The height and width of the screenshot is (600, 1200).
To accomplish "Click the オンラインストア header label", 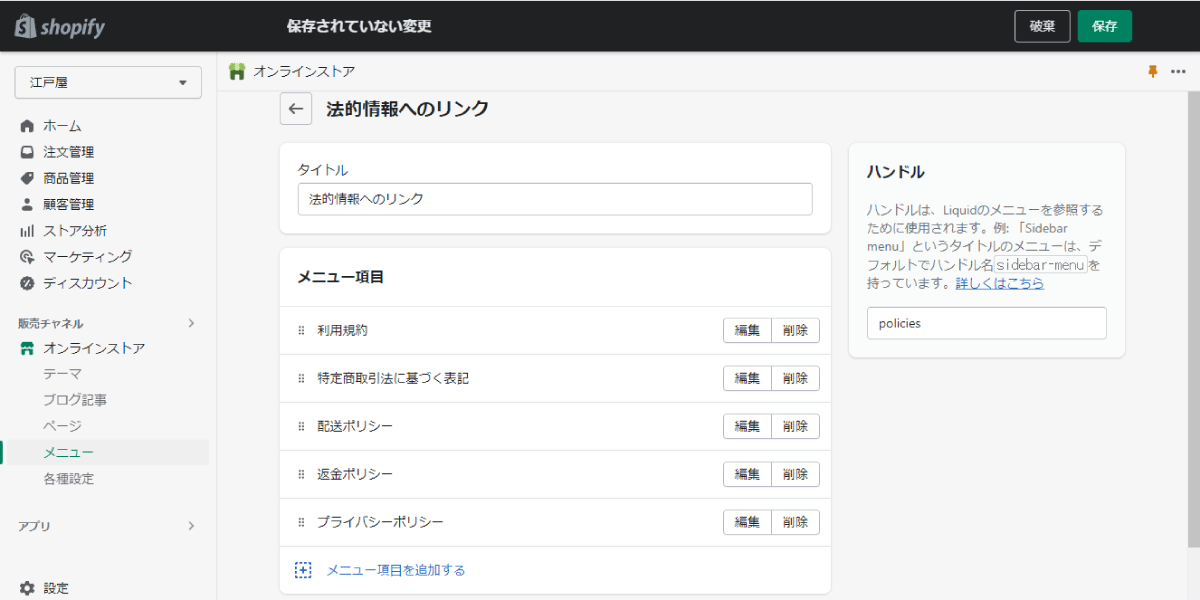I will tap(304, 72).
